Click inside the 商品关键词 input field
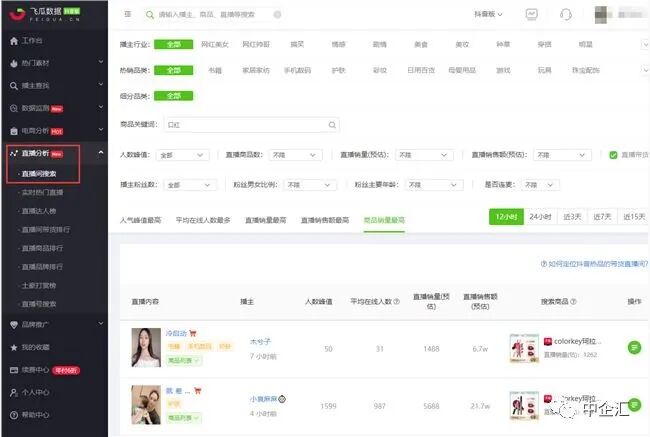This screenshot has width=650, height=437. coord(251,125)
